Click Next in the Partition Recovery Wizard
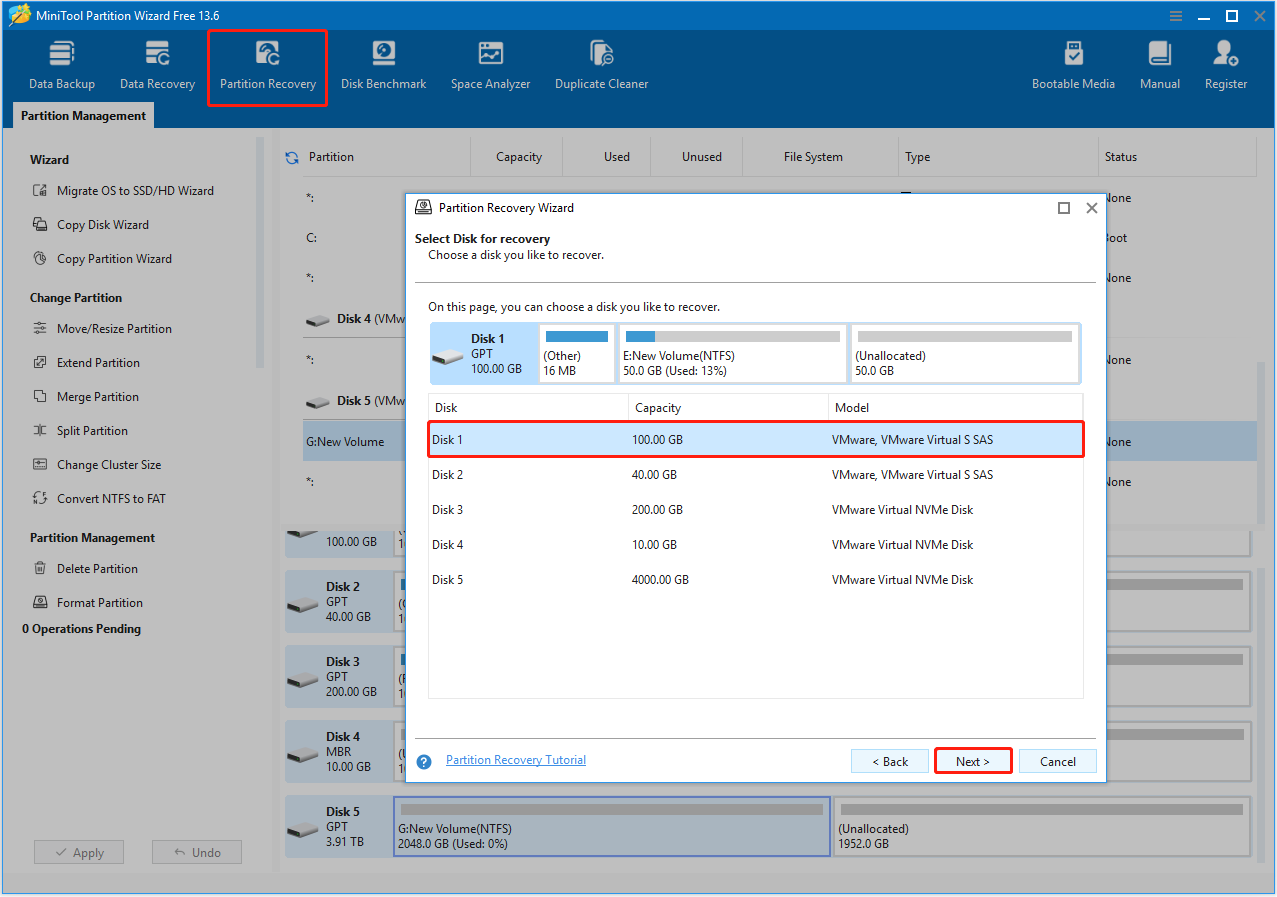This screenshot has width=1277, height=897. click(971, 760)
